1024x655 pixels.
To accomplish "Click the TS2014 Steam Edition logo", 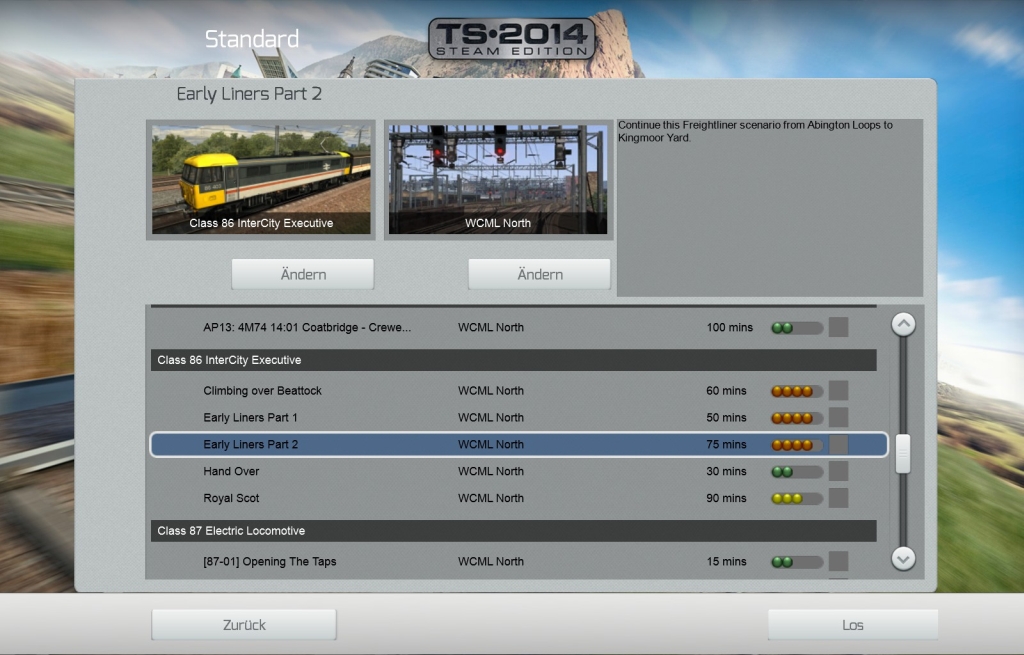I will click(511, 39).
